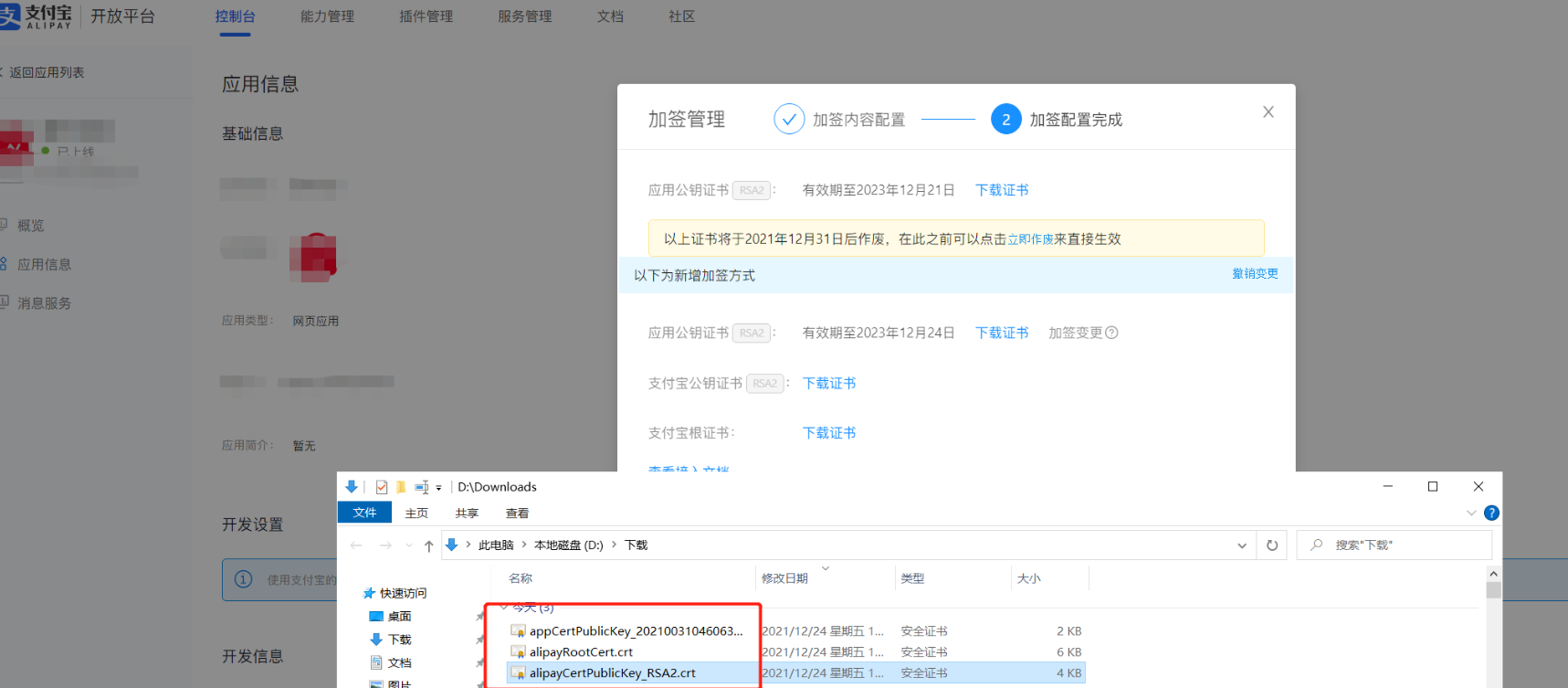
Task: Click 下载证书 link for 支付宝根证书
Action: pyautogui.click(x=828, y=433)
